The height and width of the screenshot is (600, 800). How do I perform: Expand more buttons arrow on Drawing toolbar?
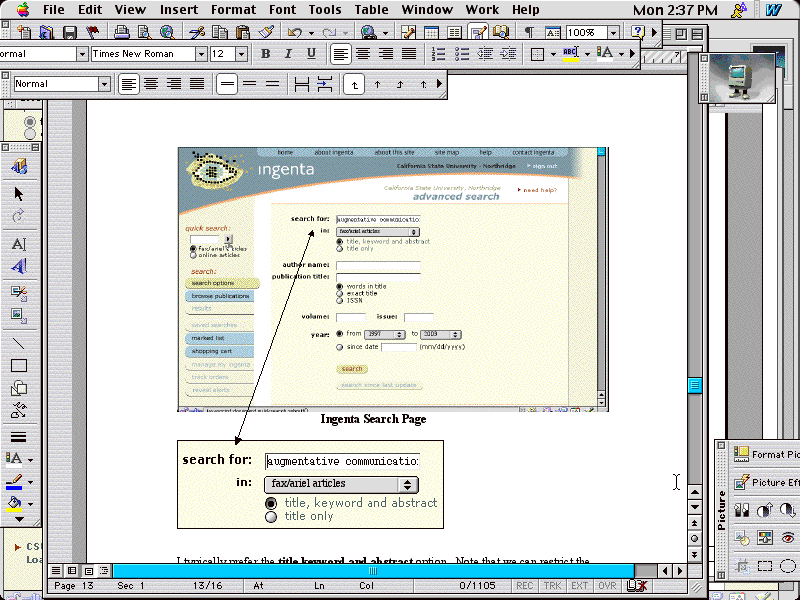(x=19, y=519)
